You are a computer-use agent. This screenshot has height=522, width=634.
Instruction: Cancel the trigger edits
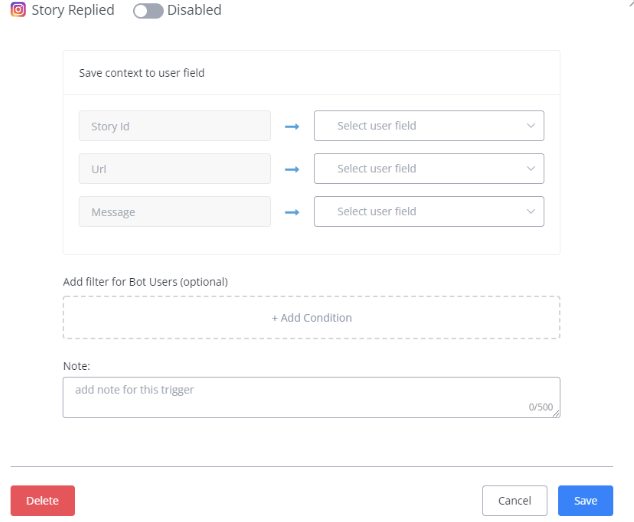(514, 501)
